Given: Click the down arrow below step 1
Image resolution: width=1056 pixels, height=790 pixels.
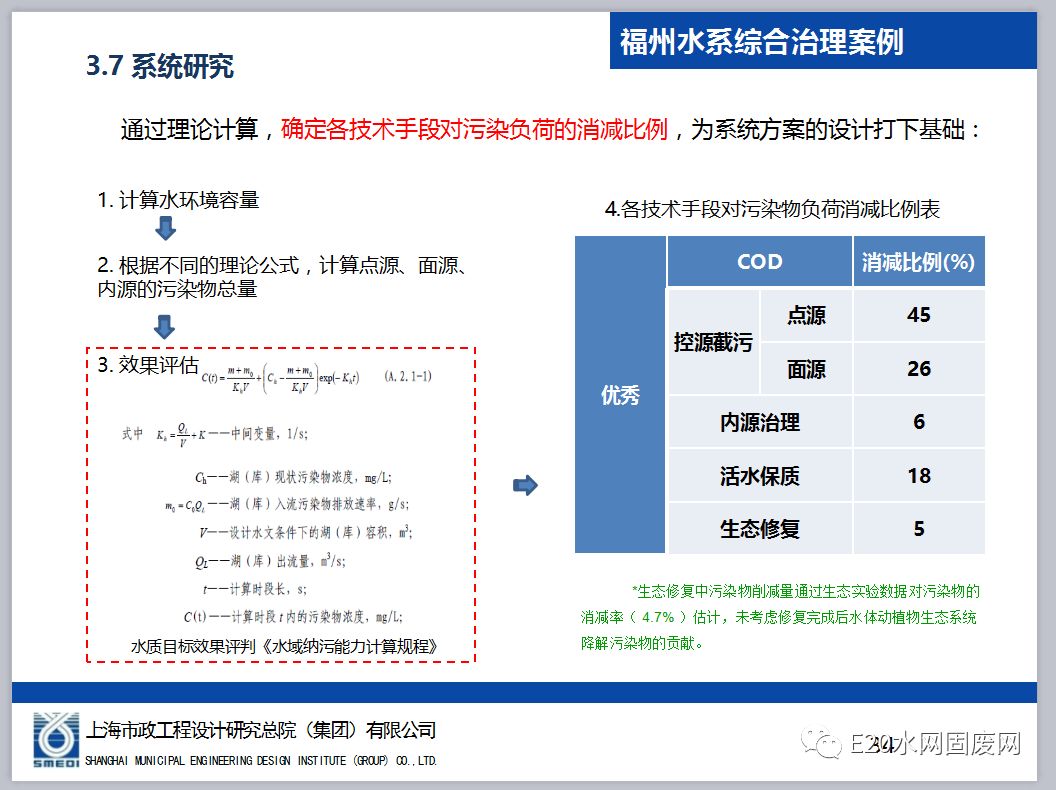Looking at the screenshot, I should click(x=165, y=228).
